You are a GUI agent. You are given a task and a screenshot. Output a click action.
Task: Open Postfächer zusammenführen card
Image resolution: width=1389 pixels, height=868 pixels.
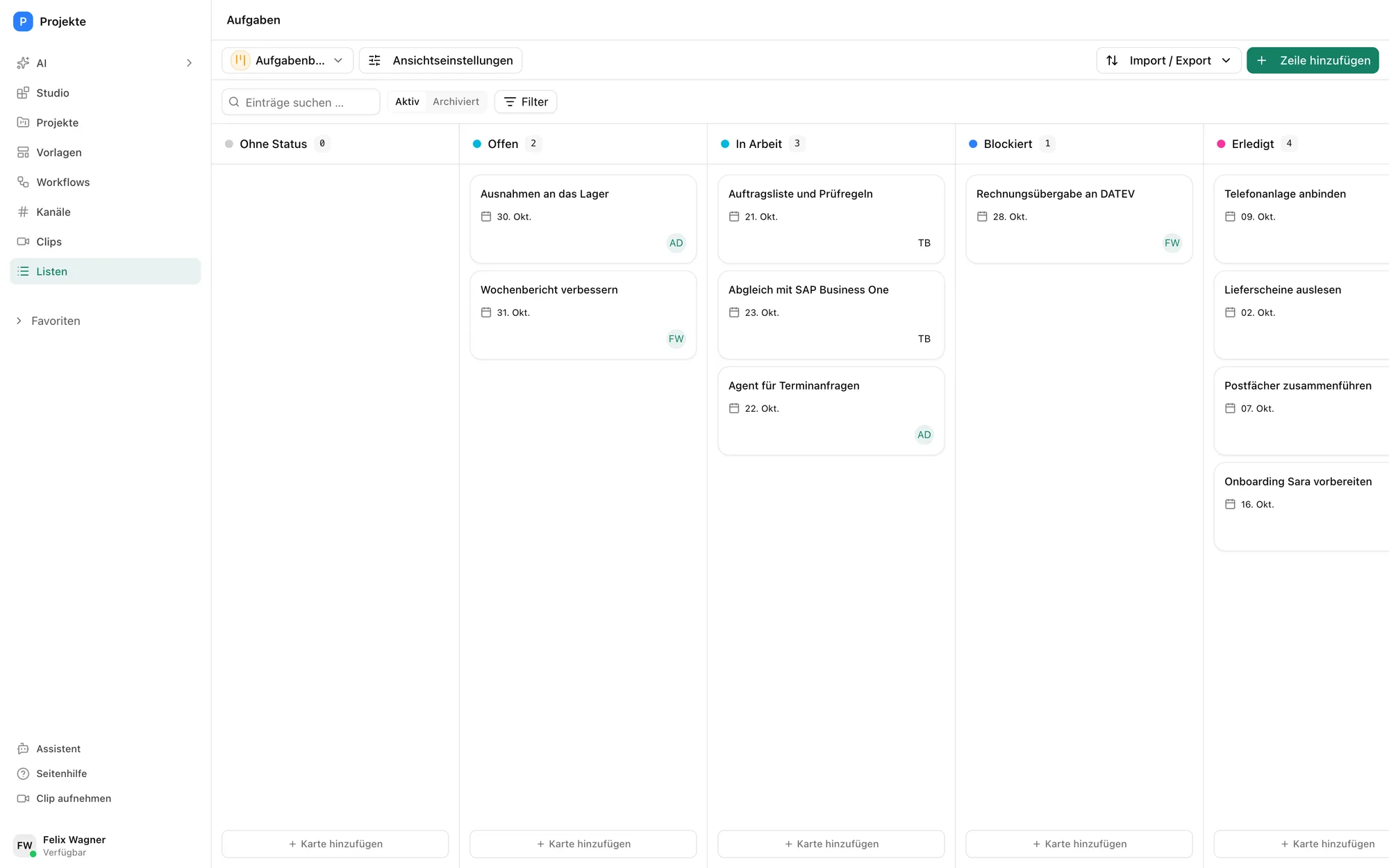[1301, 410]
